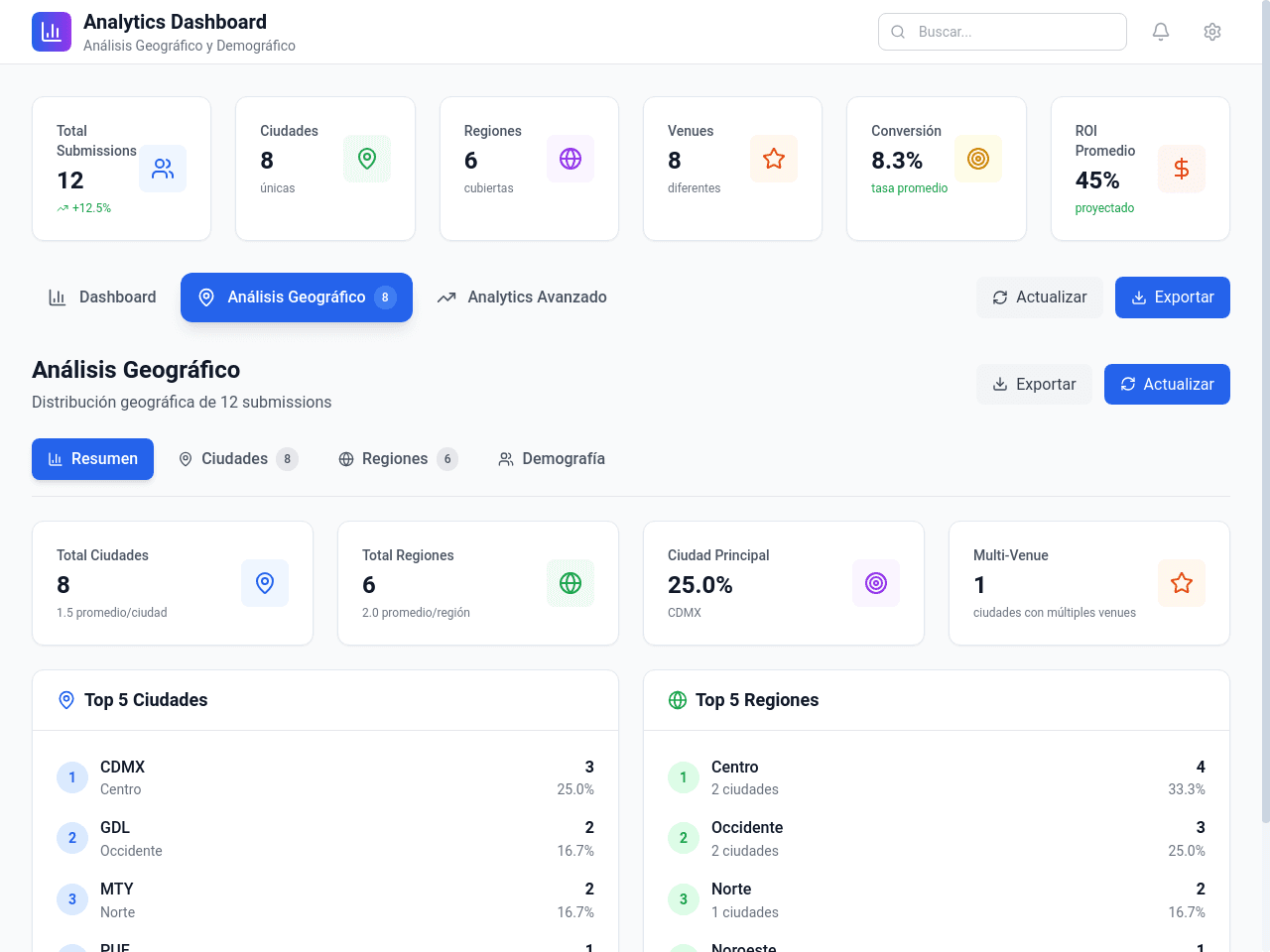1270x952 pixels.
Task: Click the pin icon beside Top 5 Ciudades
Action: [x=66, y=700]
